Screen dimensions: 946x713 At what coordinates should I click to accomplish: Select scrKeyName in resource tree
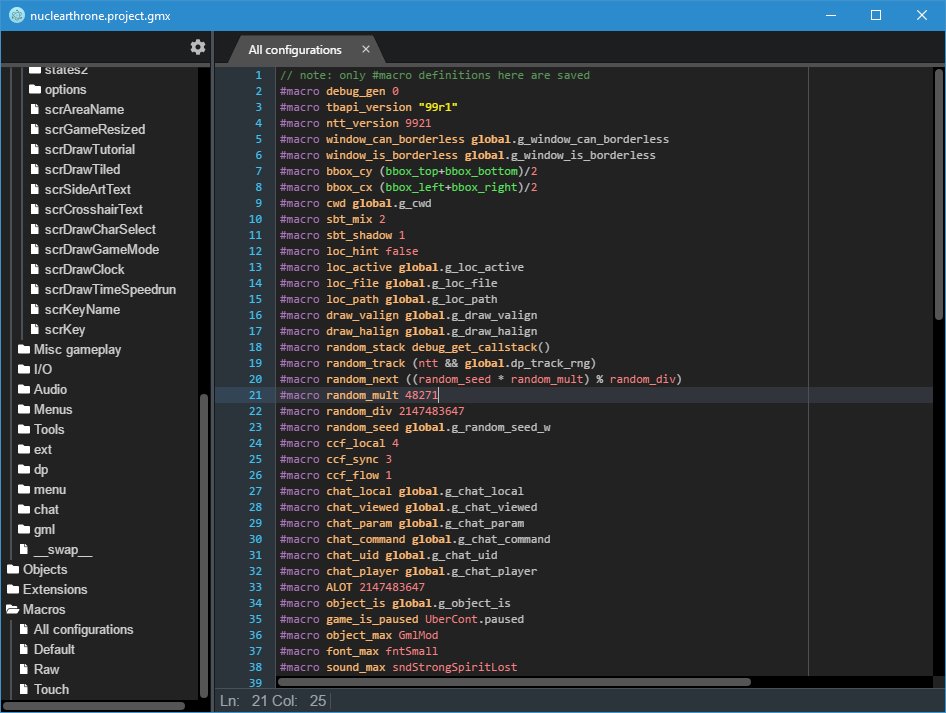click(82, 309)
